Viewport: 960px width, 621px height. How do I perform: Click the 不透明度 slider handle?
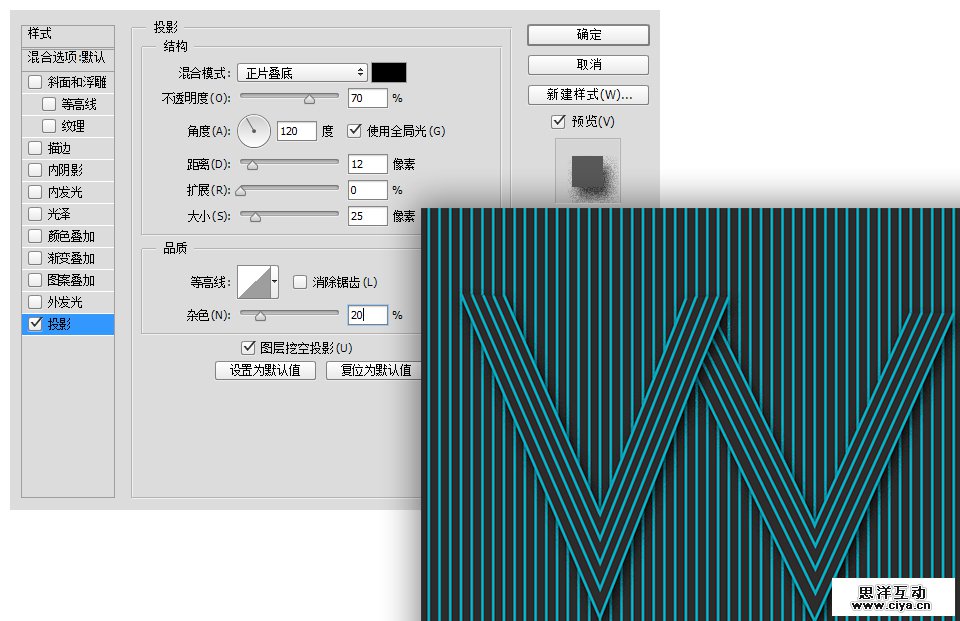point(309,99)
